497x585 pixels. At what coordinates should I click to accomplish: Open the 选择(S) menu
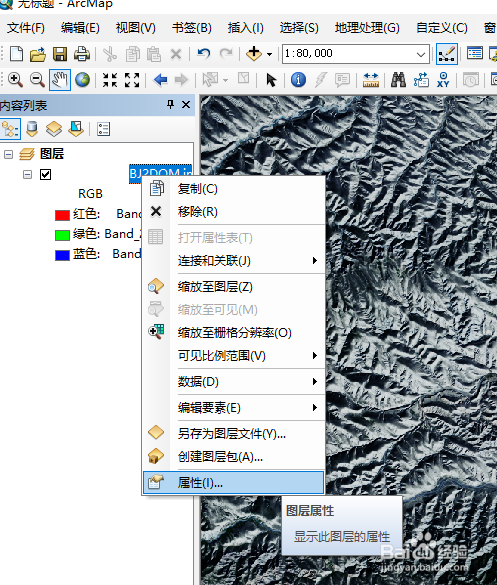point(299,28)
